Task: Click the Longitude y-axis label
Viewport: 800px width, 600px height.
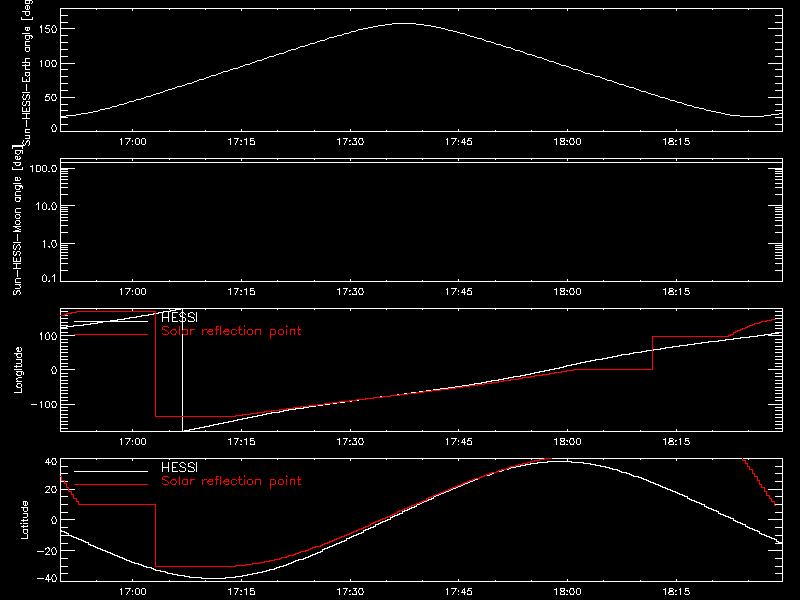Action: click(x=18, y=370)
